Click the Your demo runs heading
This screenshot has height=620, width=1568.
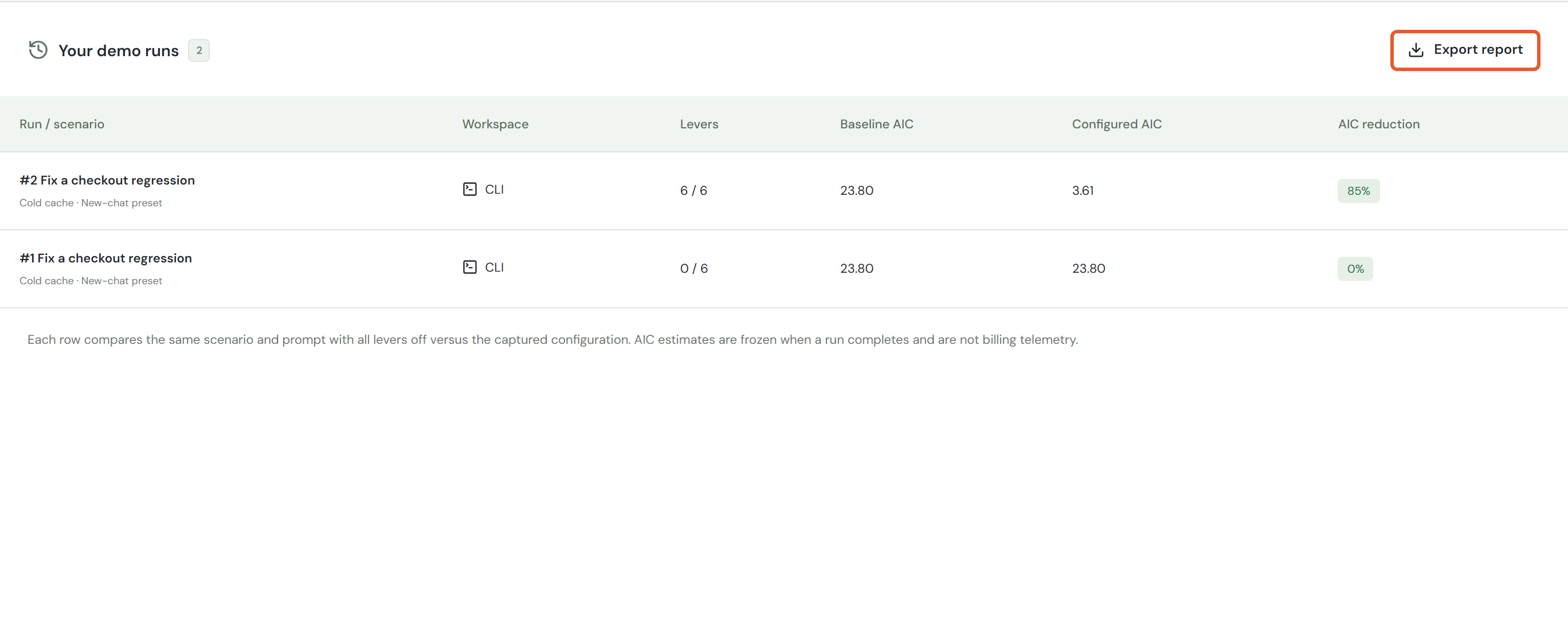tap(119, 50)
